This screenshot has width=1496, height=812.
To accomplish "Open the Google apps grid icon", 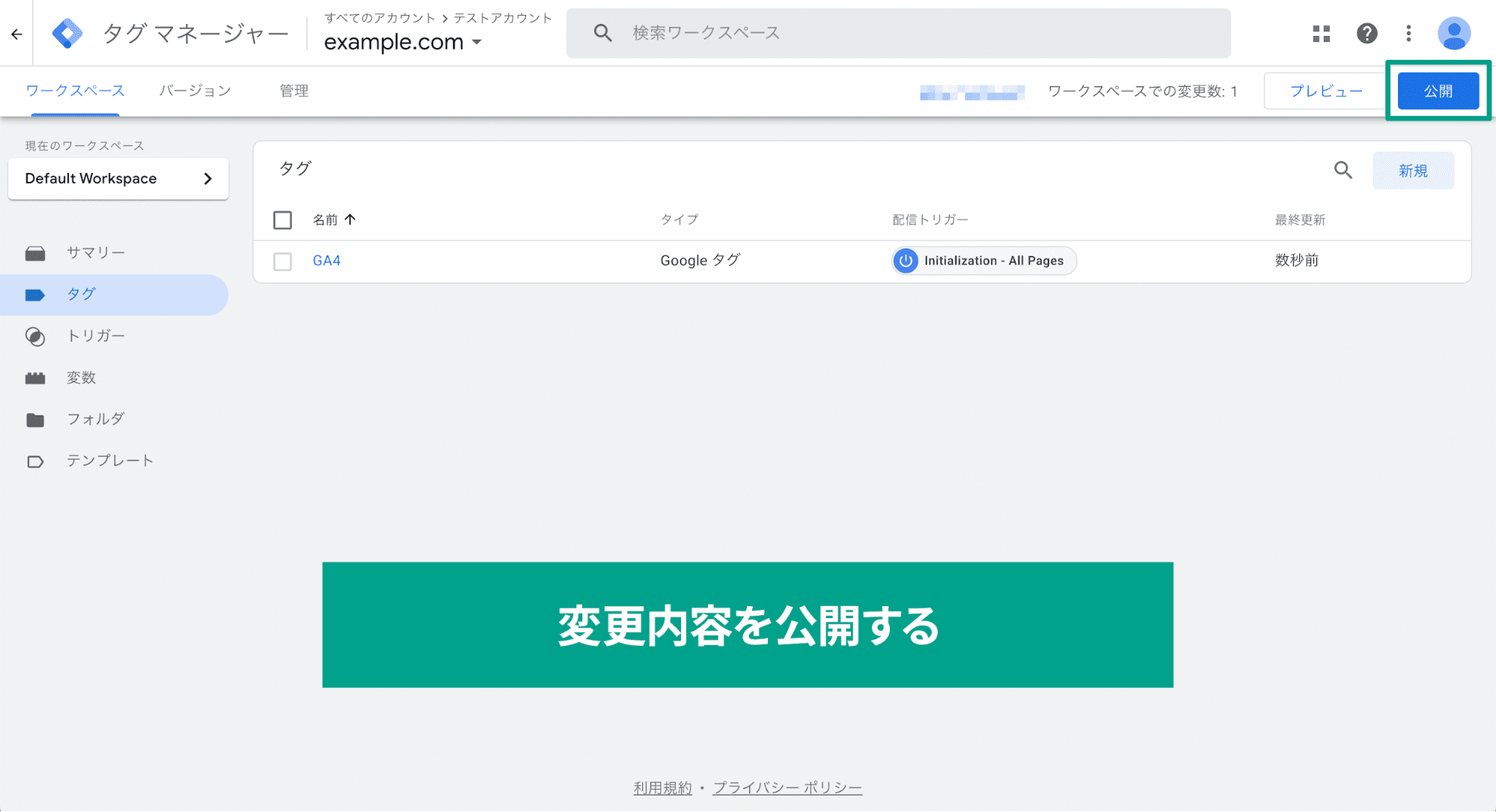I will pos(1322,33).
